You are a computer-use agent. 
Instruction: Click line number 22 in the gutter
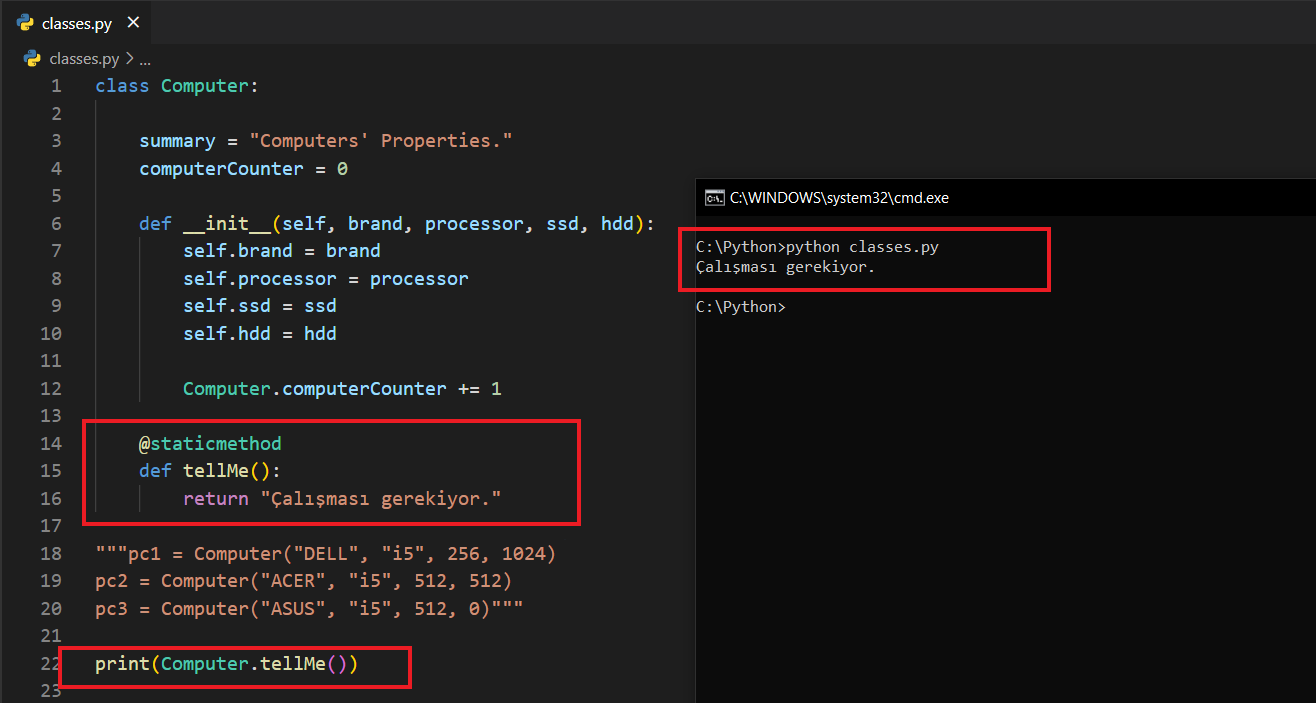51,663
